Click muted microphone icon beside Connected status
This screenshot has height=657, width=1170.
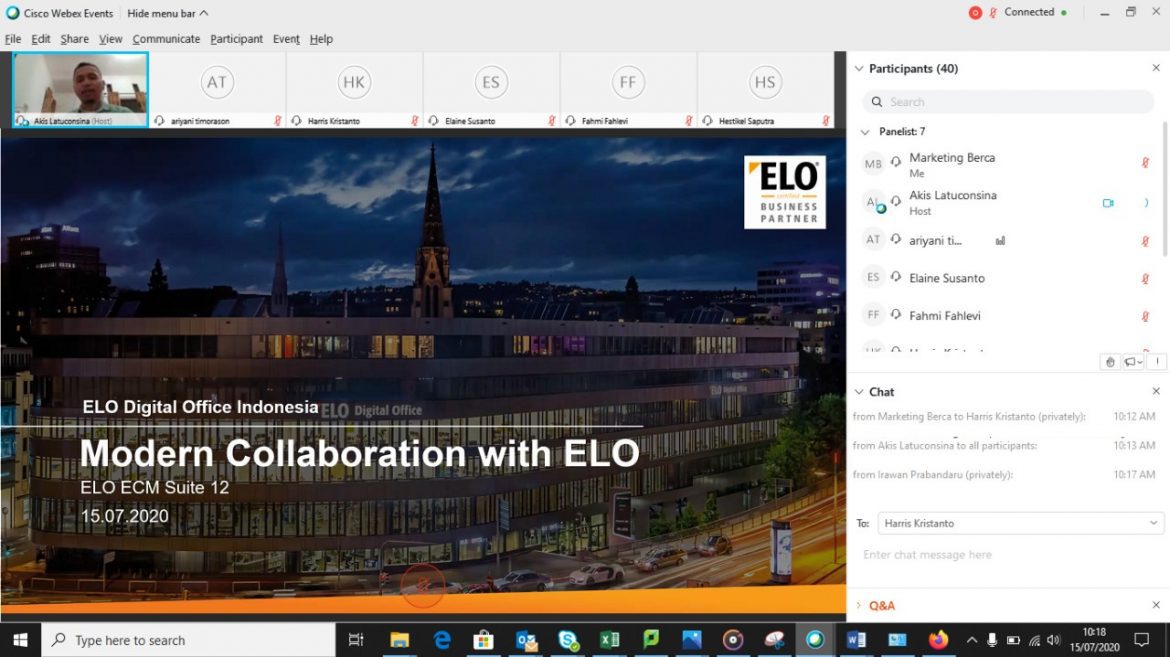(992, 13)
